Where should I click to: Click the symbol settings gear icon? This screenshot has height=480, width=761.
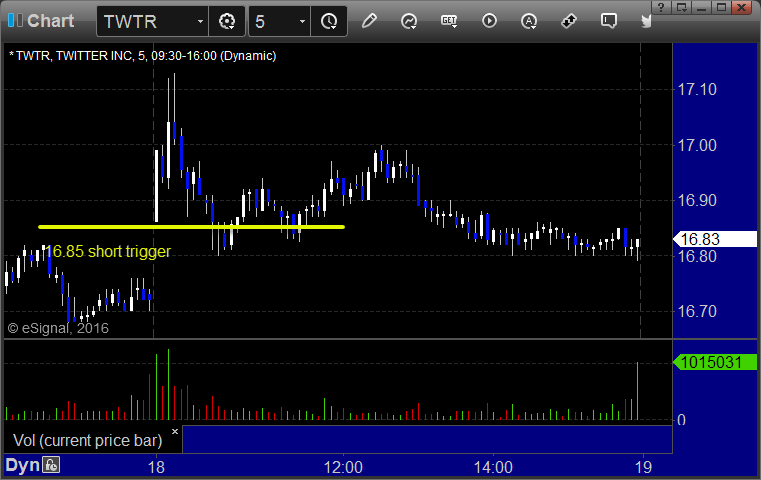click(x=227, y=21)
